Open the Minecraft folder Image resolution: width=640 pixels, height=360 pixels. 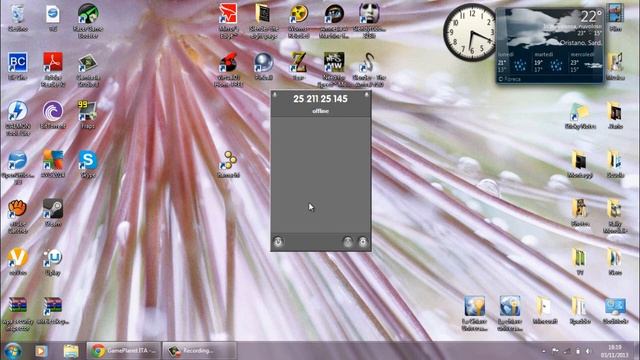coord(545,310)
